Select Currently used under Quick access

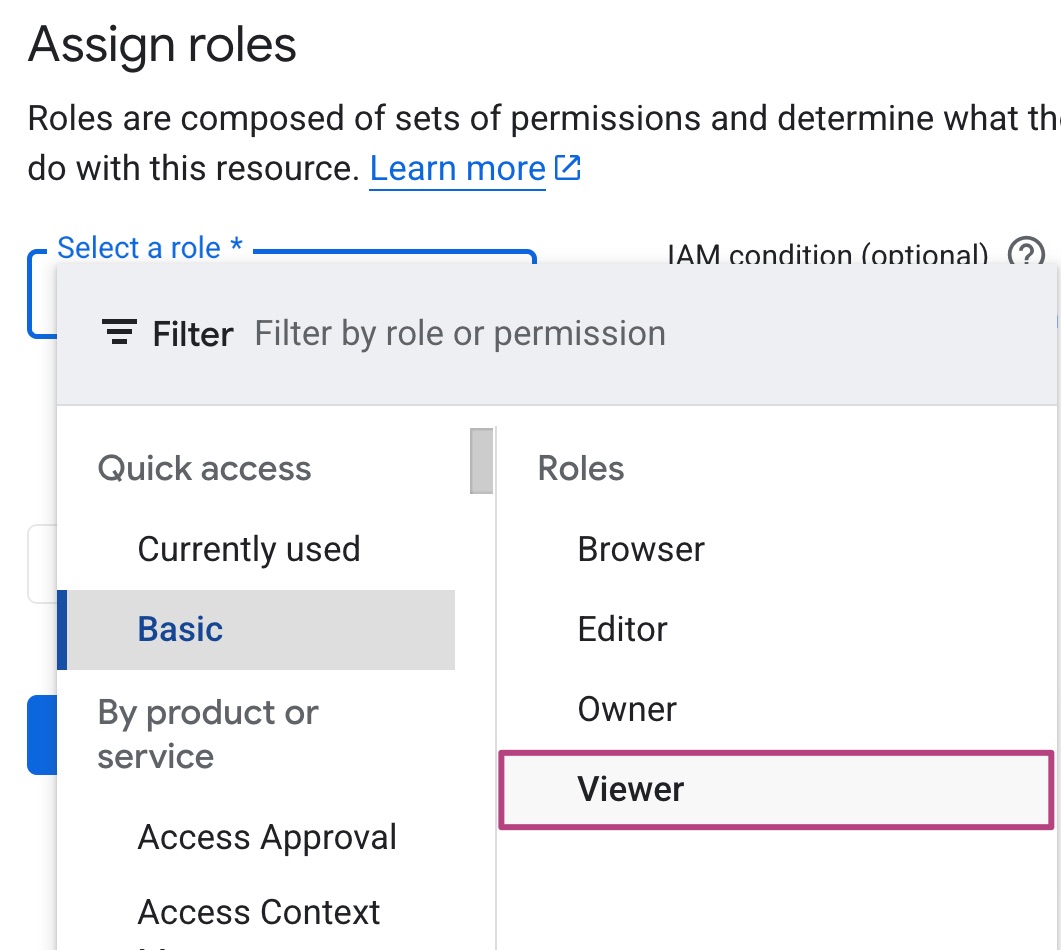pos(248,549)
